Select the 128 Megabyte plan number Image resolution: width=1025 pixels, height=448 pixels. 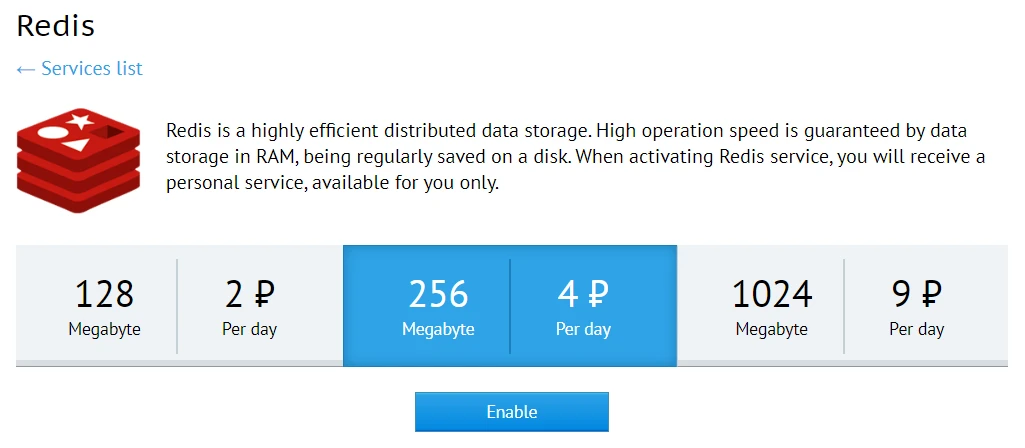tap(104, 294)
